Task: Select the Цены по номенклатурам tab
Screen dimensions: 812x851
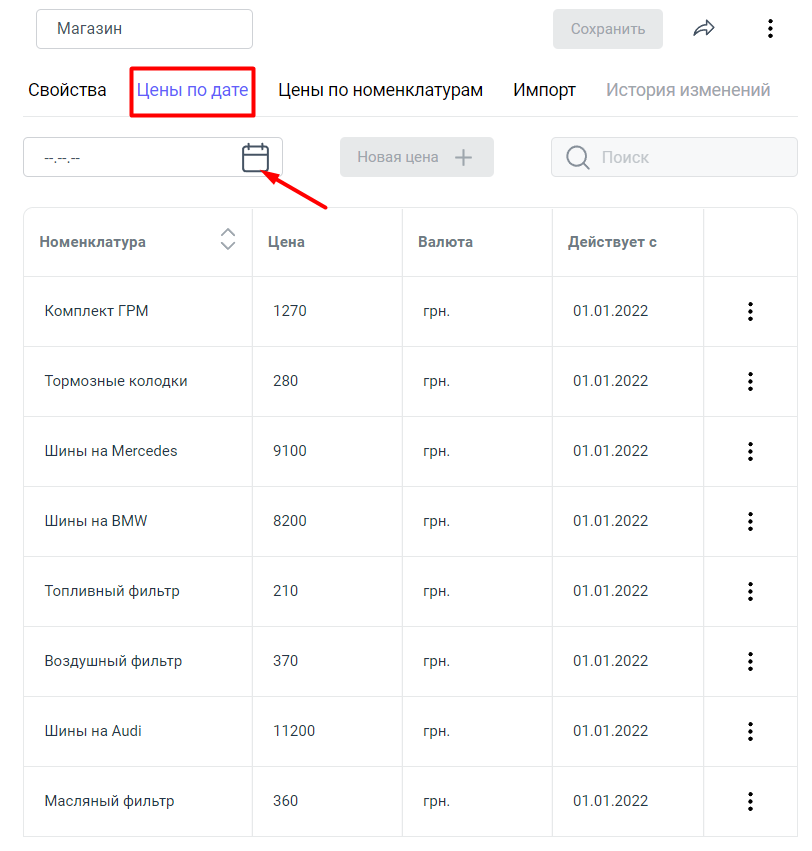Action: (380, 90)
